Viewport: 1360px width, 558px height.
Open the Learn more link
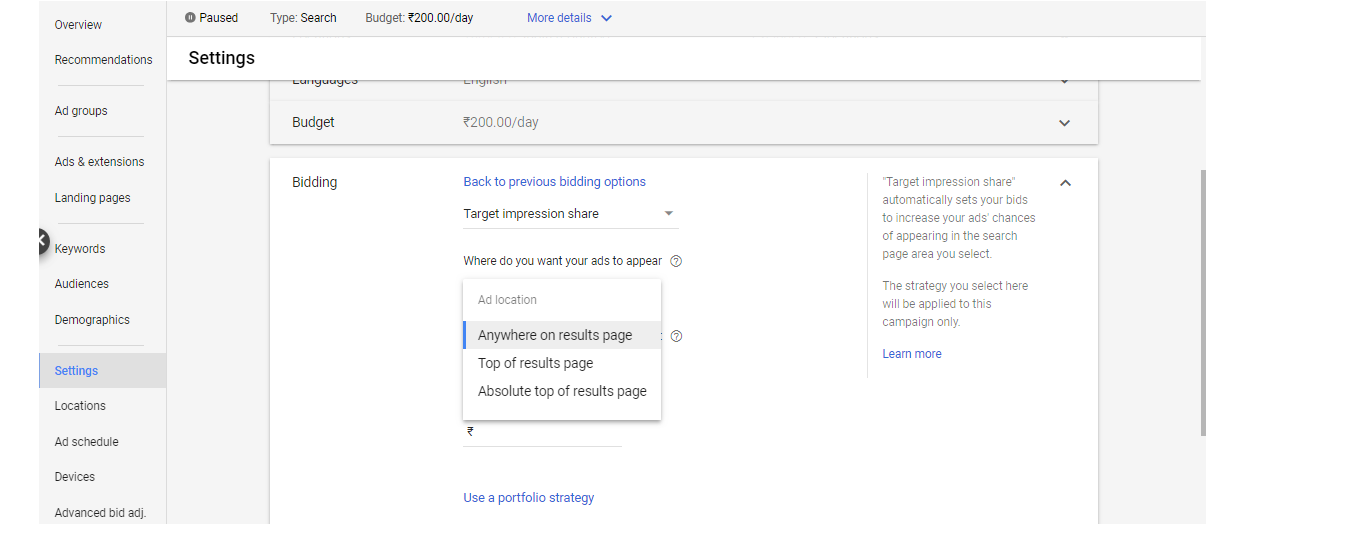click(911, 354)
